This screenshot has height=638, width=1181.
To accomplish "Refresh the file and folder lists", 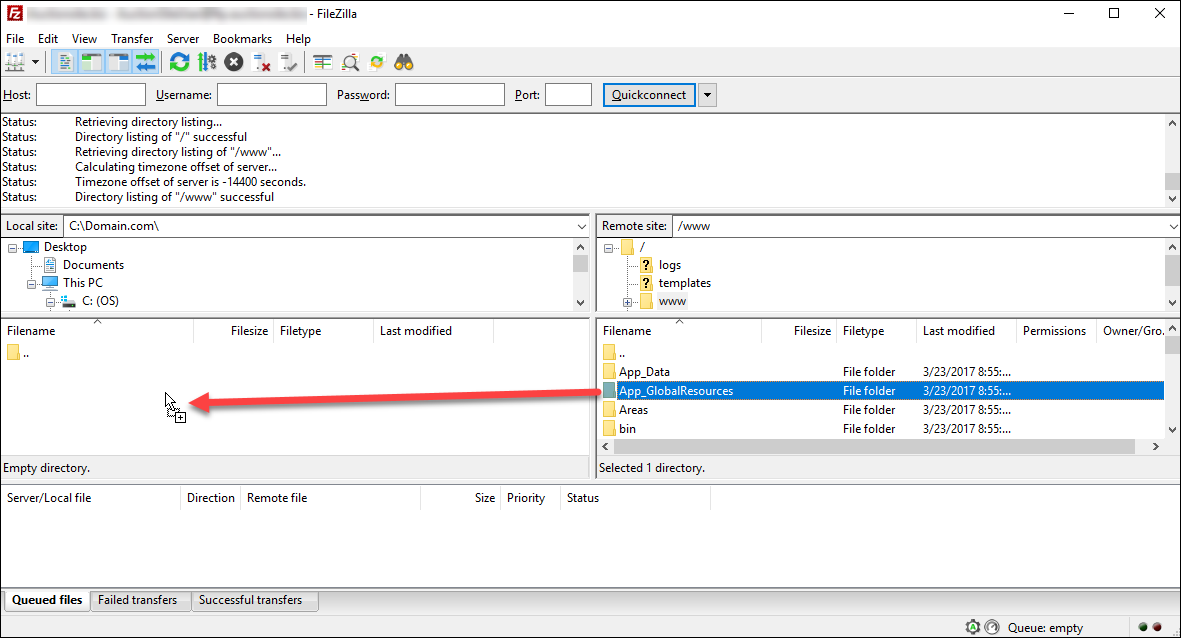I will (179, 63).
